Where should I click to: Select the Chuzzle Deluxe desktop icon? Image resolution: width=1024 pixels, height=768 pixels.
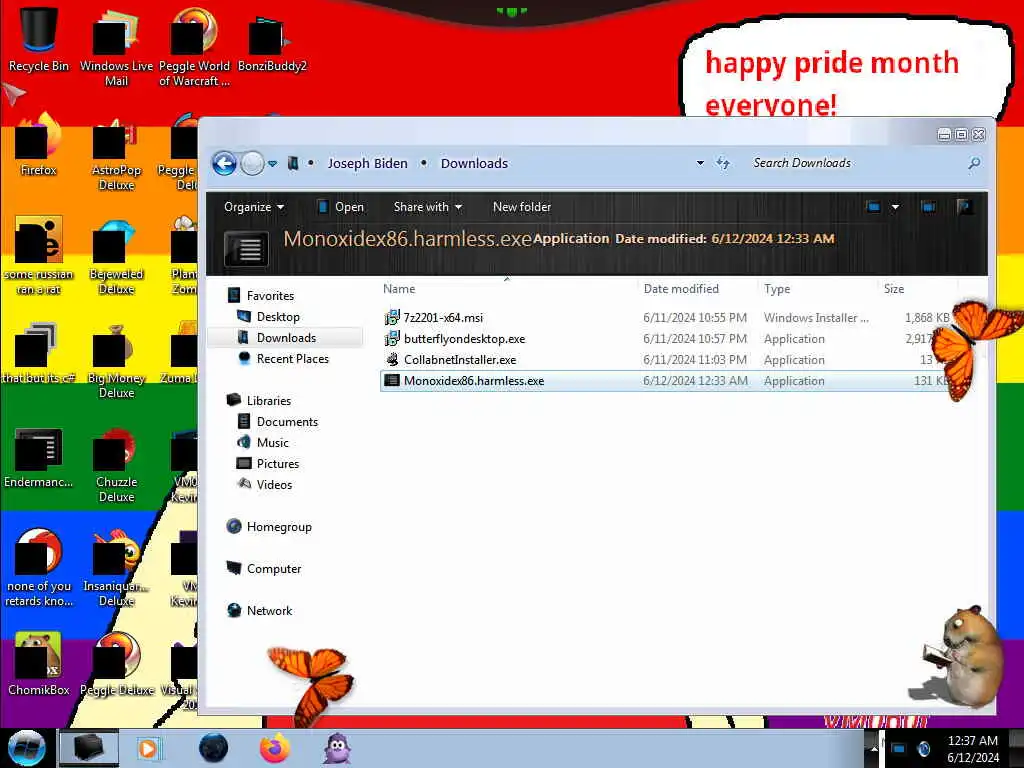pyautogui.click(x=116, y=465)
